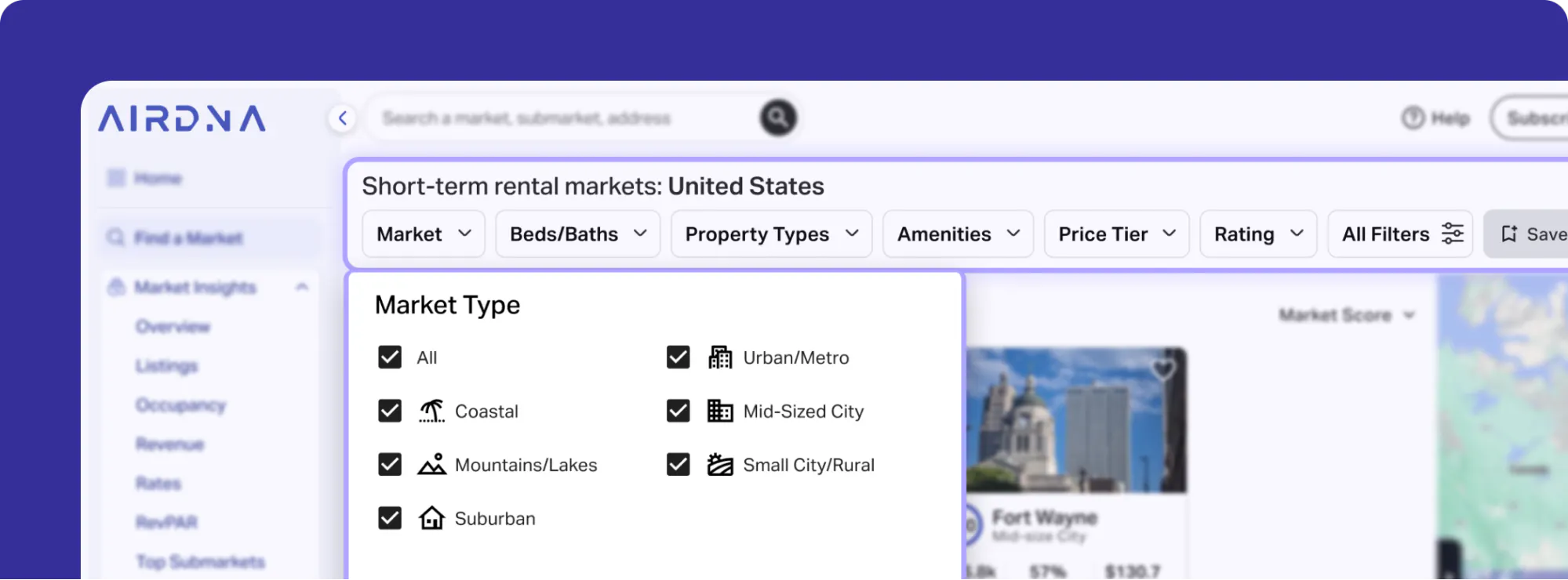Click the All Filters sliders icon
This screenshot has width=1568, height=580.
1453,234
